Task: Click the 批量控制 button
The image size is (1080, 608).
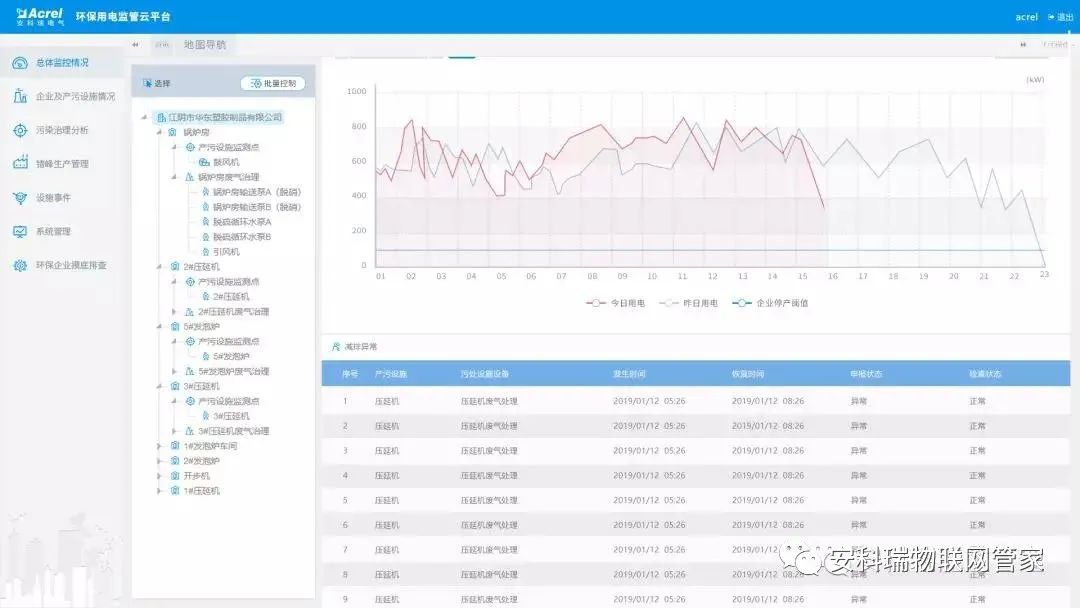Action: coord(273,83)
